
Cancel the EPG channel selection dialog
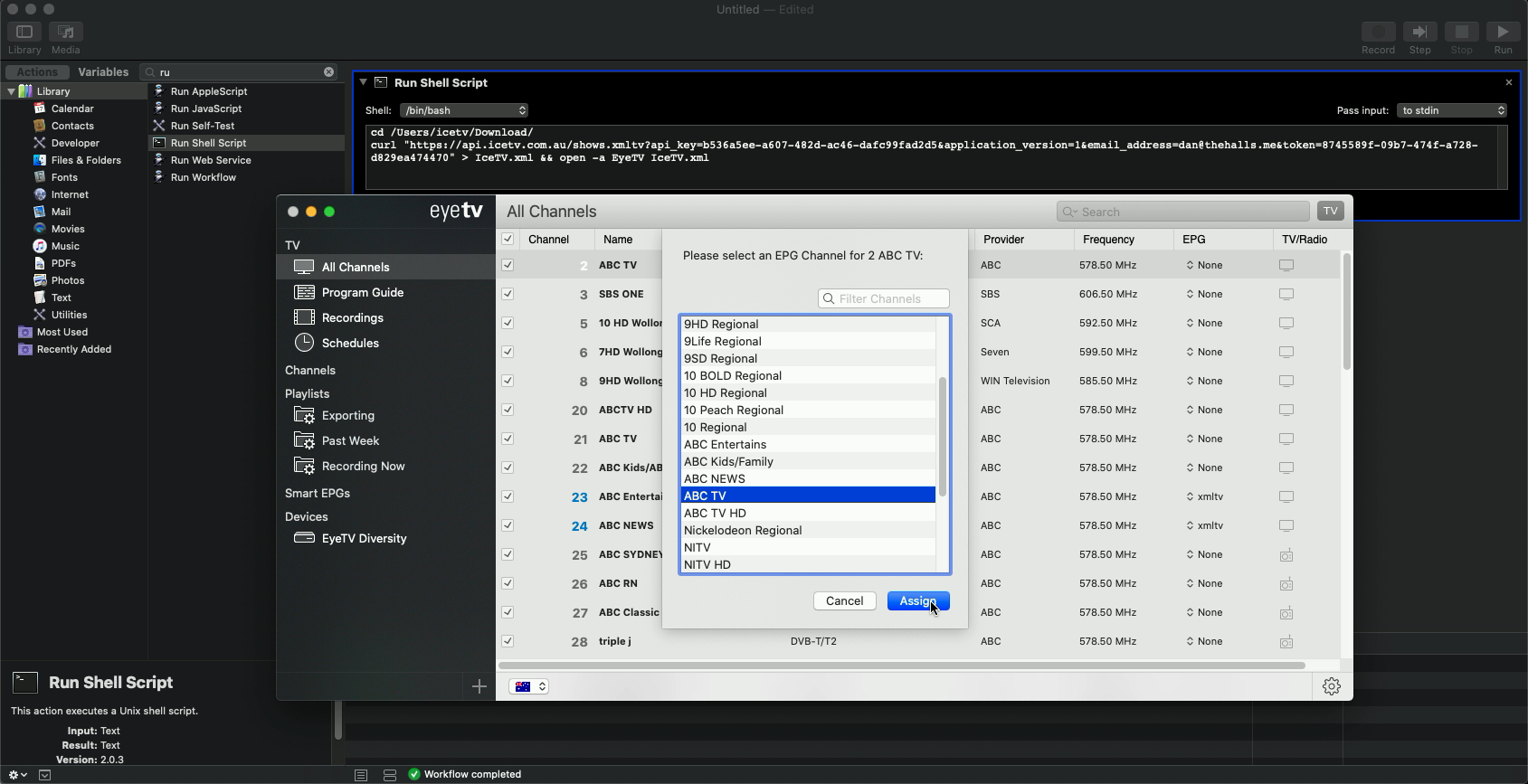click(x=845, y=601)
